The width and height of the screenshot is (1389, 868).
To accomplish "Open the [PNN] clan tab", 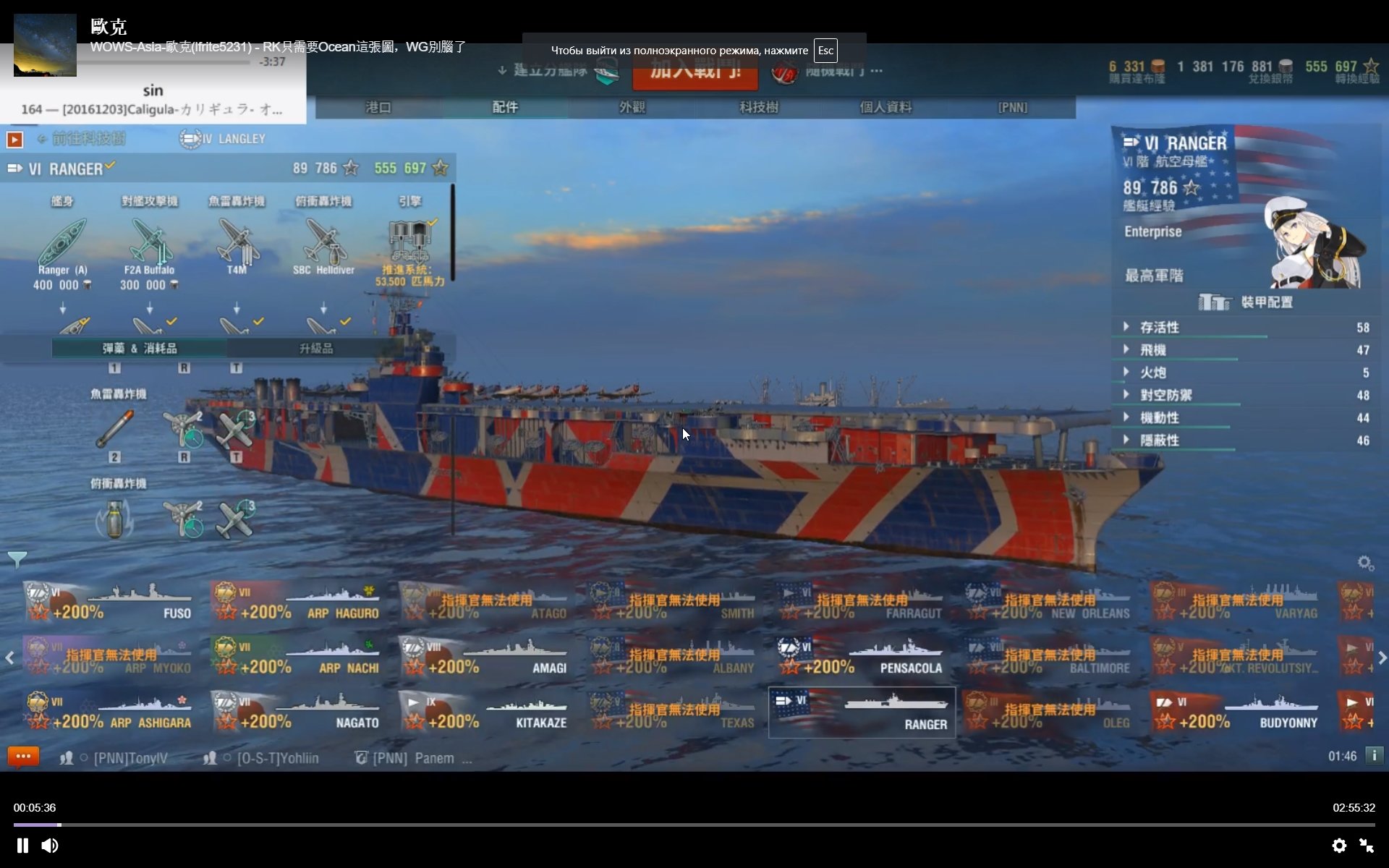I will tap(1013, 107).
